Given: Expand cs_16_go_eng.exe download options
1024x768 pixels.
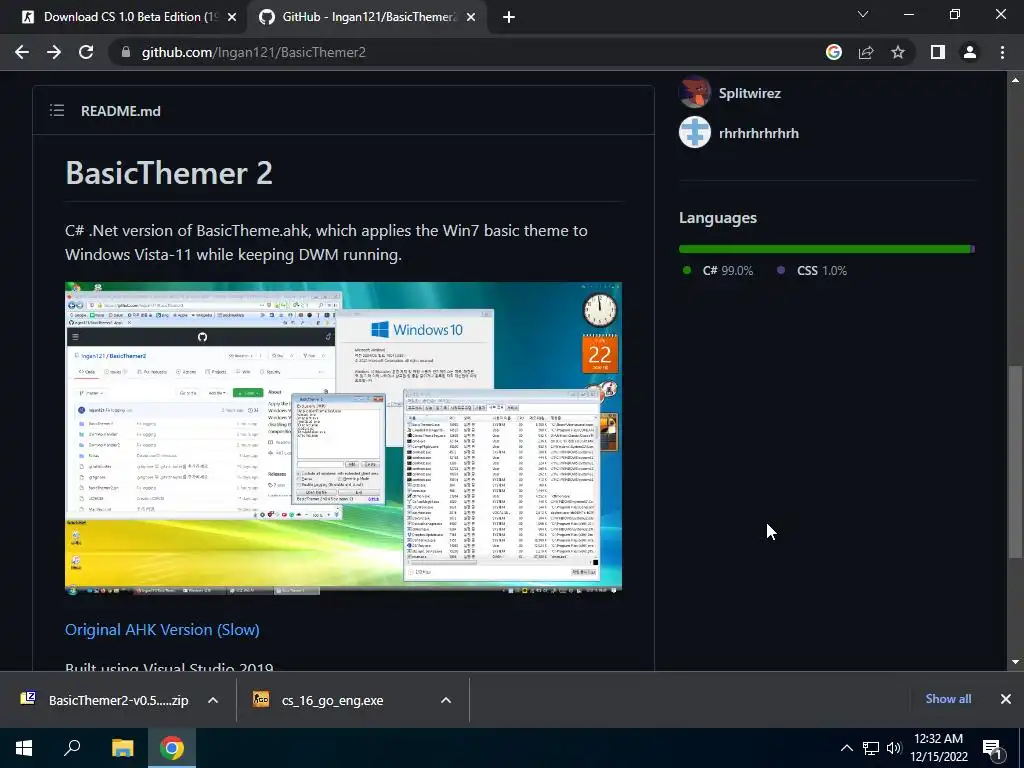Looking at the screenshot, I should click(x=446, y=700).
